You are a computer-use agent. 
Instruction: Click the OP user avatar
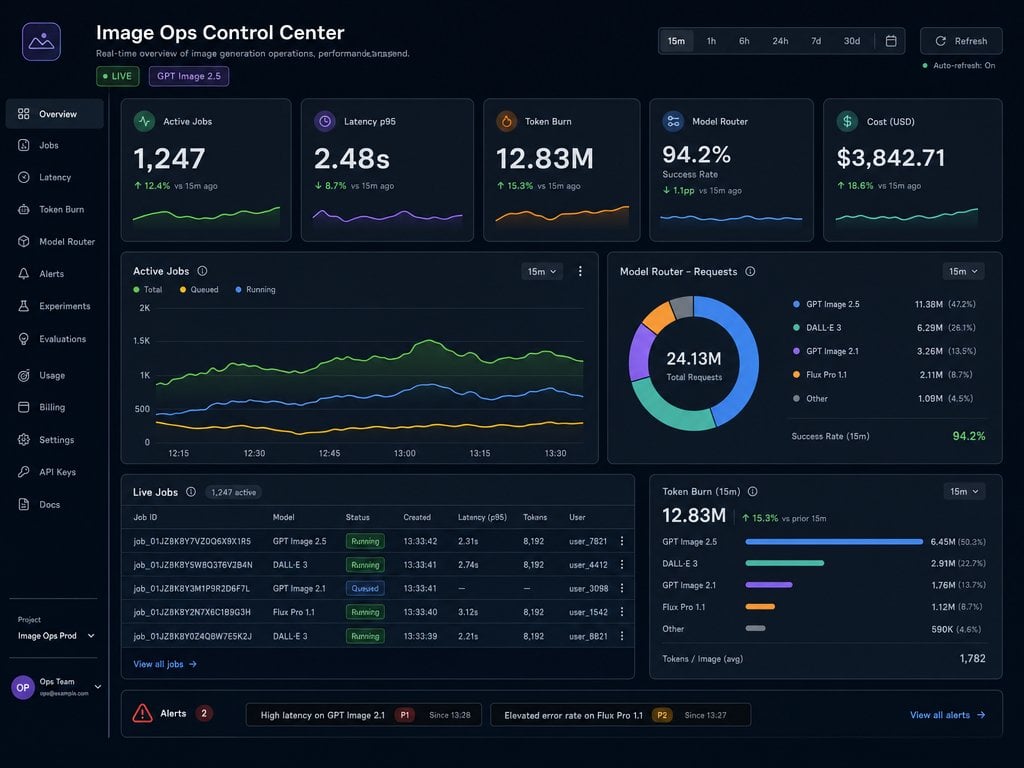(23, 688)
